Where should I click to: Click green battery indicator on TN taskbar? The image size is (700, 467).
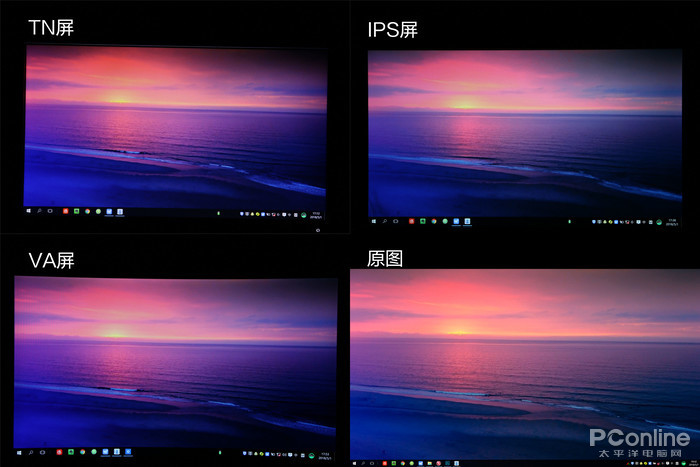tap(218, 213)
